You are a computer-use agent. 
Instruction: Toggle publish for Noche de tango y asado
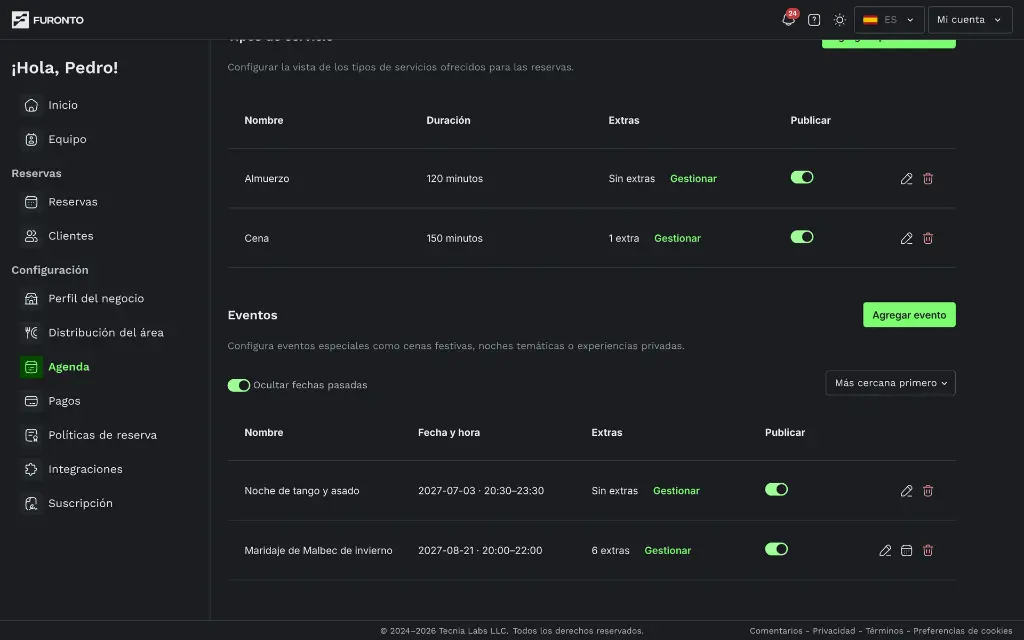tap(776, 489)
